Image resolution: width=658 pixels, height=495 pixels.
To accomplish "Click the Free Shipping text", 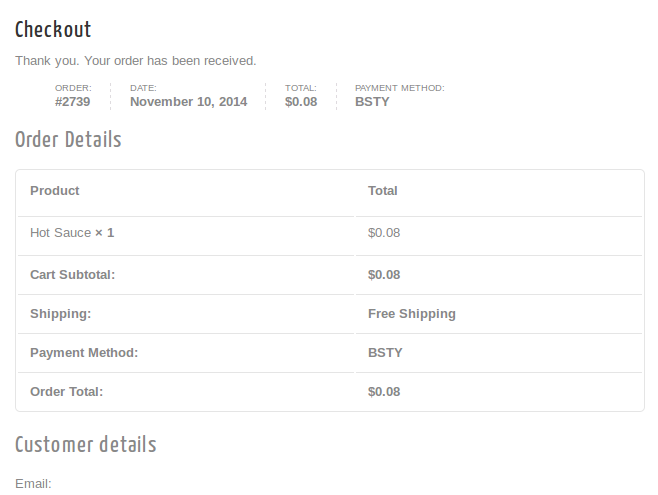I will pos(412,314).
